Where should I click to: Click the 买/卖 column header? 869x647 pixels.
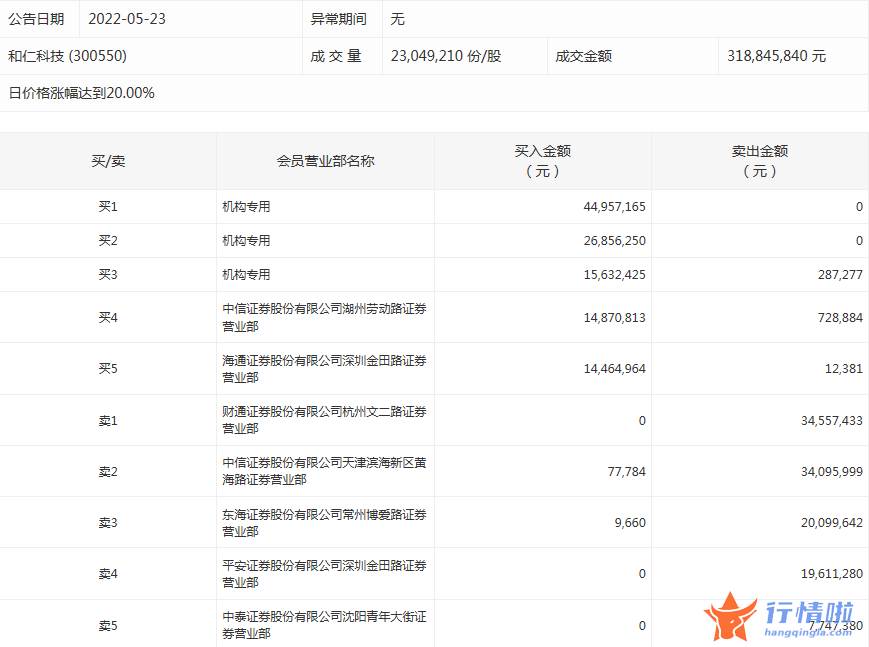[108, 161]
